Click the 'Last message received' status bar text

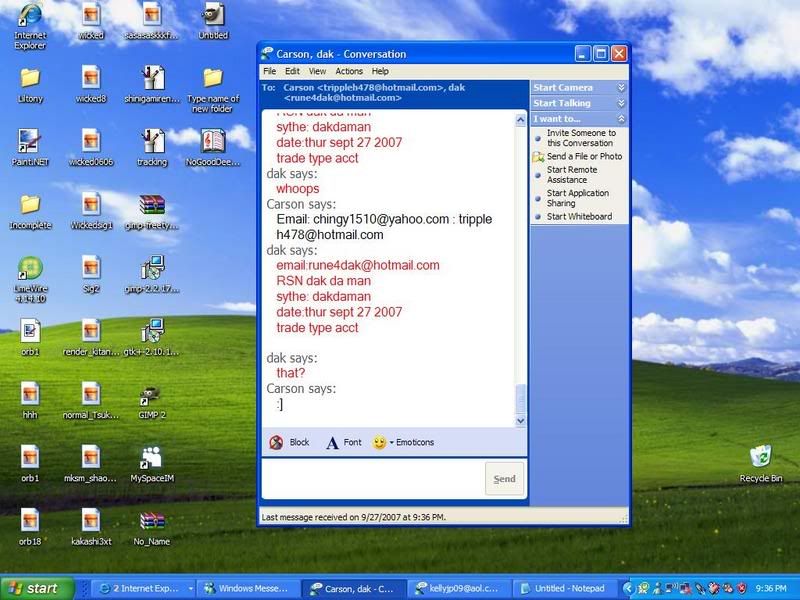354,517
